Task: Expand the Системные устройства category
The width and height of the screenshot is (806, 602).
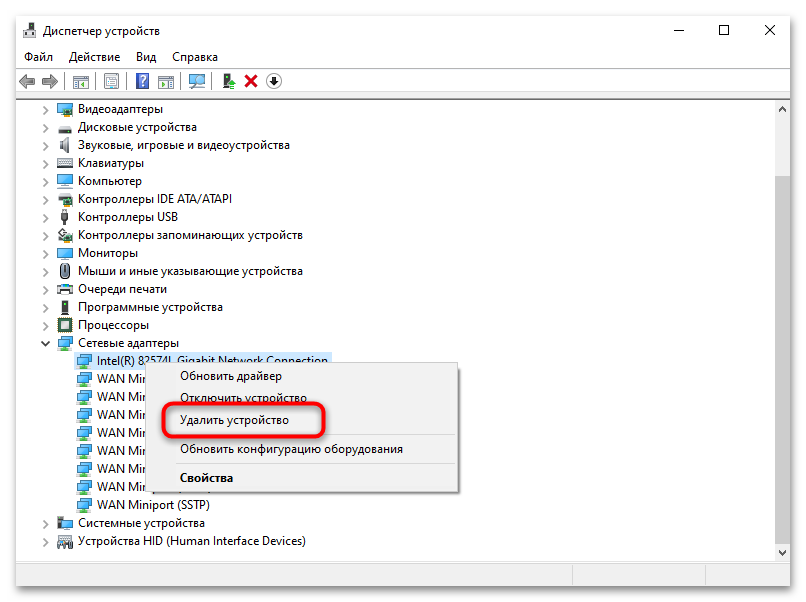Action: (x=45, y=522)
